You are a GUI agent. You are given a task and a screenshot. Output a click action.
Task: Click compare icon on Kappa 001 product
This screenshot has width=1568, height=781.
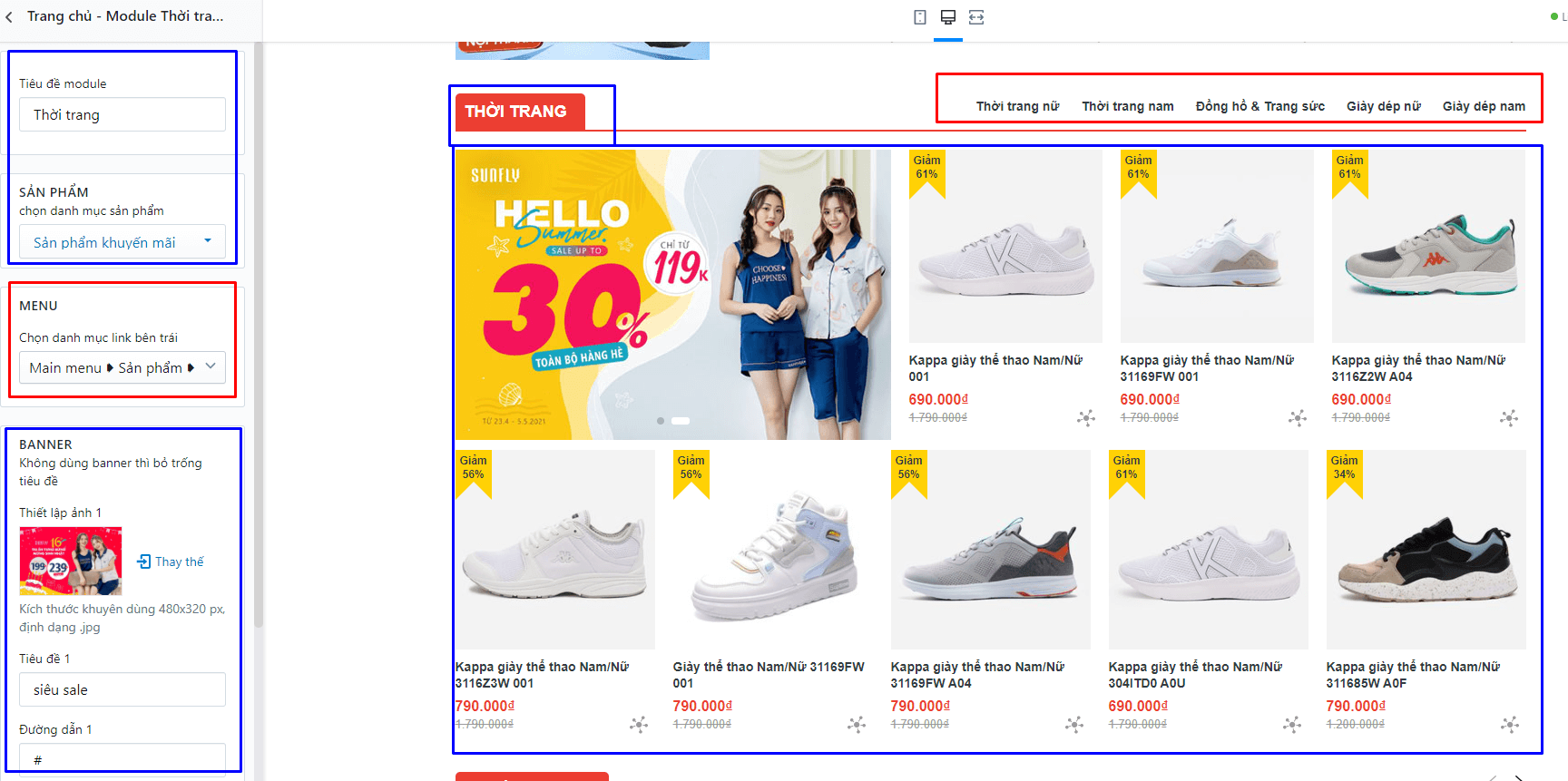1086,417
